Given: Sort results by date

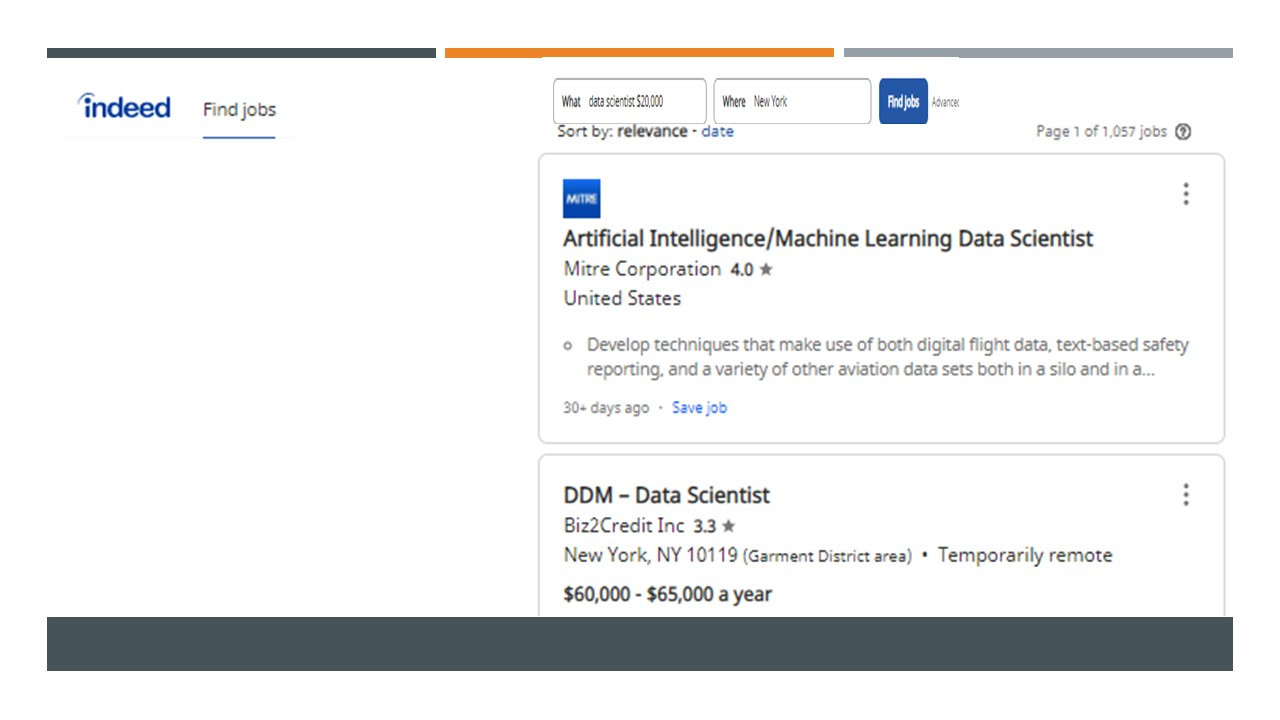Looking at the screenshot, I should (717, 131).
